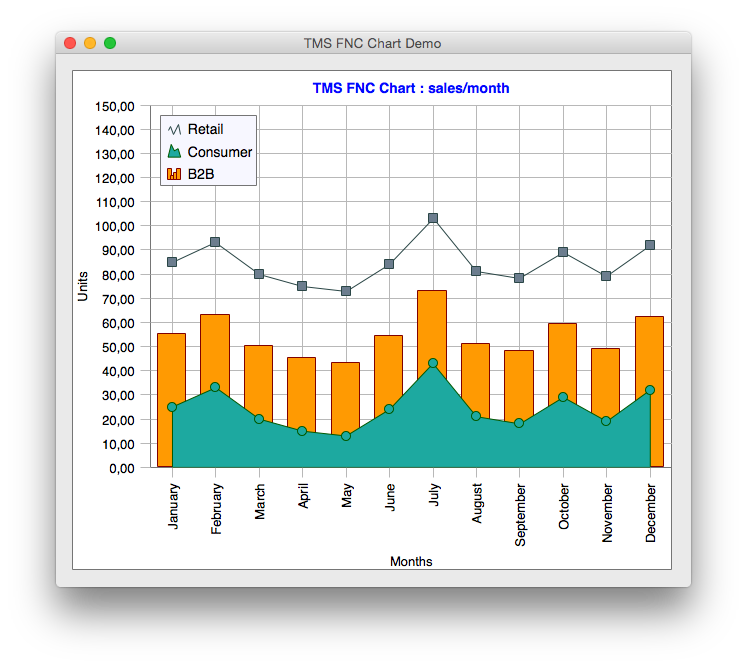Select the Retail square marker for January
The height and width of the screenshot is (667, 747).
pos(172,262)
